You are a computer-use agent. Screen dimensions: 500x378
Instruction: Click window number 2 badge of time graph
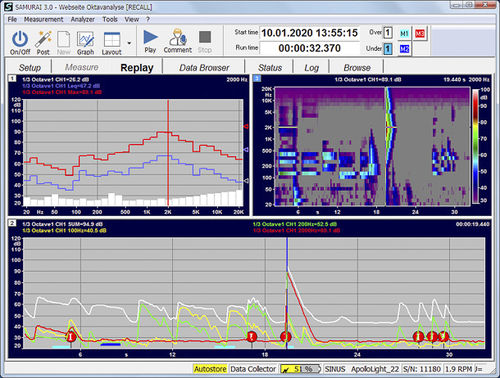coord(12,223)
